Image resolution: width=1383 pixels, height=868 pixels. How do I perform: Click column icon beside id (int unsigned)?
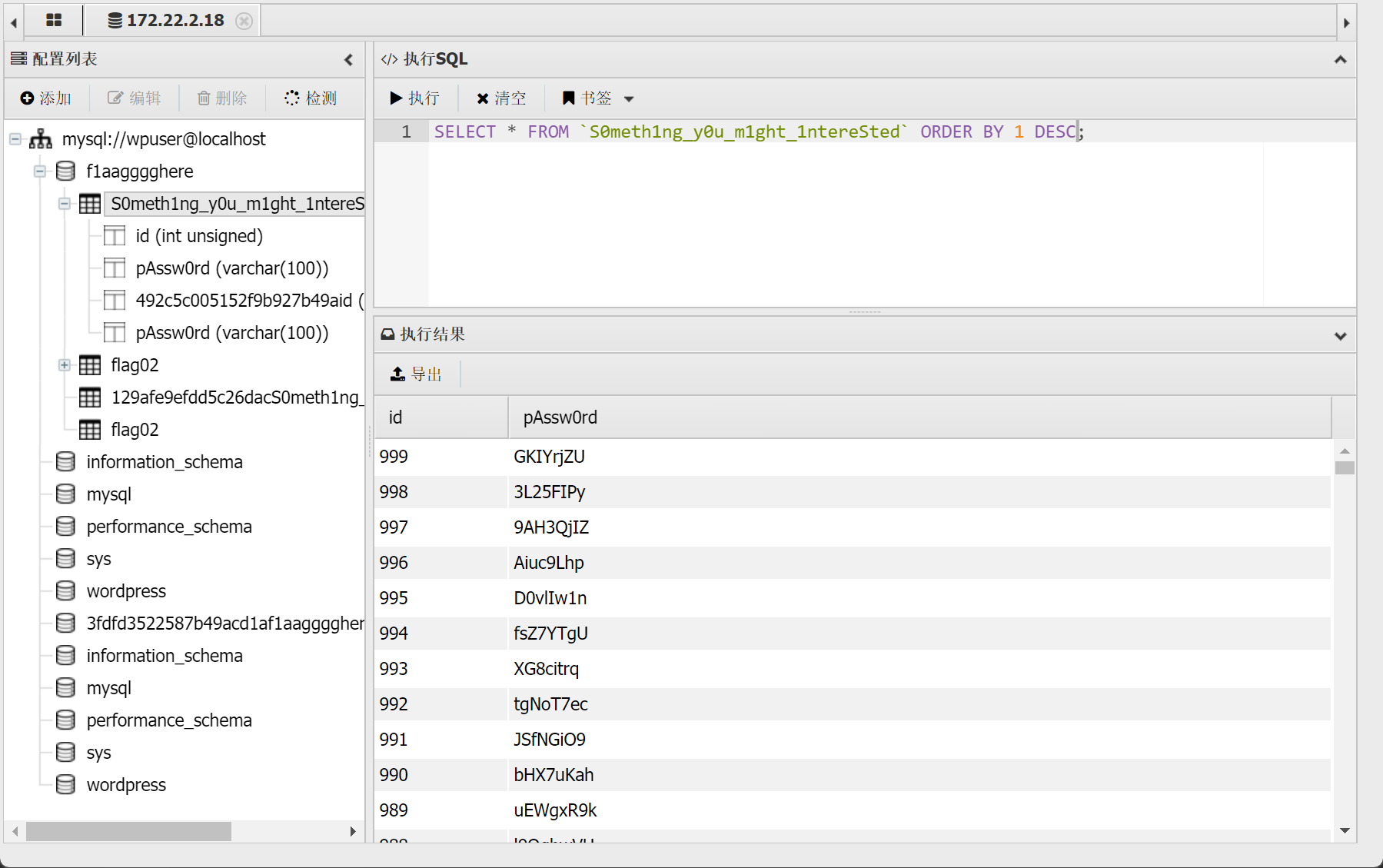tap(115, 236)
